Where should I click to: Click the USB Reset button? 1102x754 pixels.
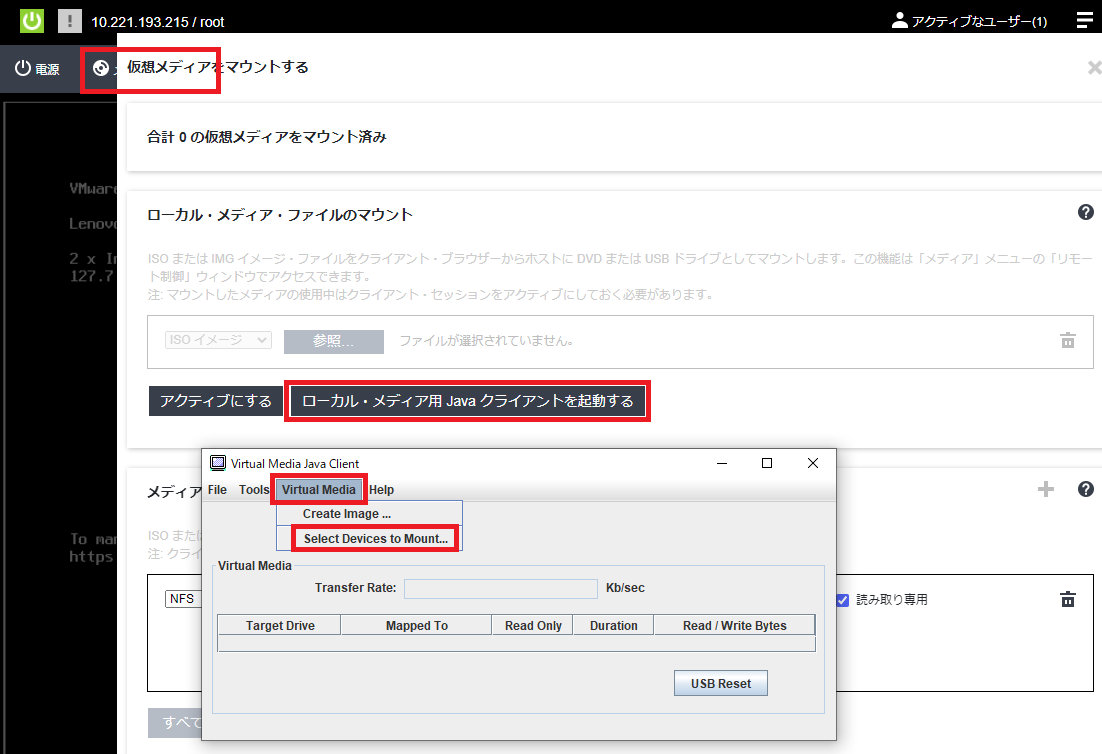720,683
